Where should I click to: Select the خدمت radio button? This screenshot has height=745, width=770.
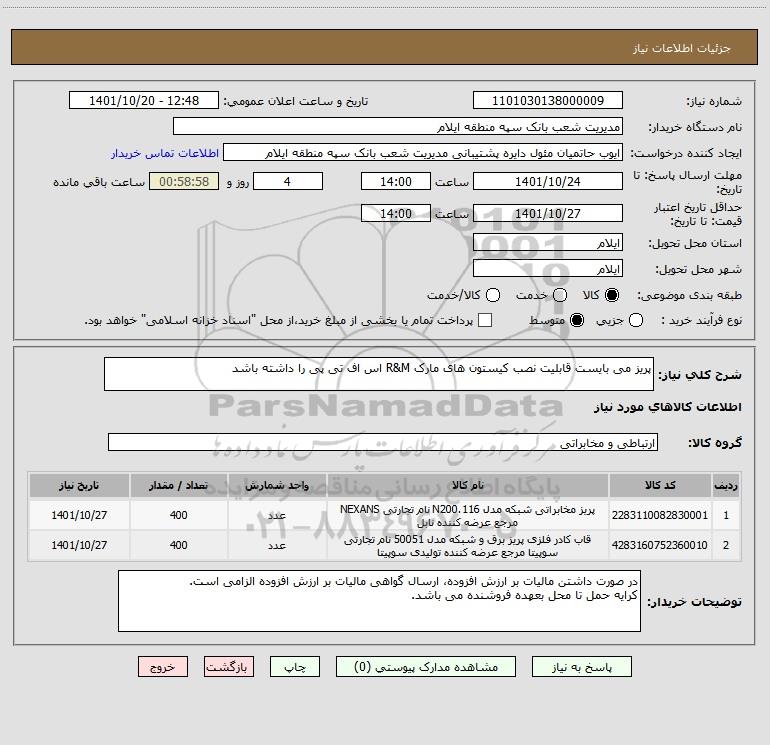tap(560, 295)
